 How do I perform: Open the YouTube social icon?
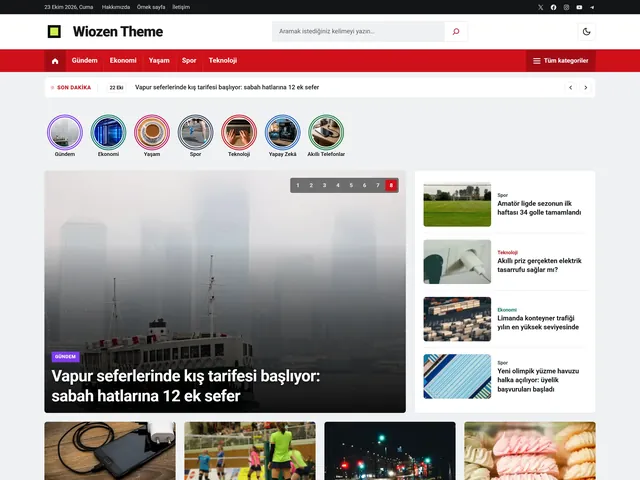[579, 7]
